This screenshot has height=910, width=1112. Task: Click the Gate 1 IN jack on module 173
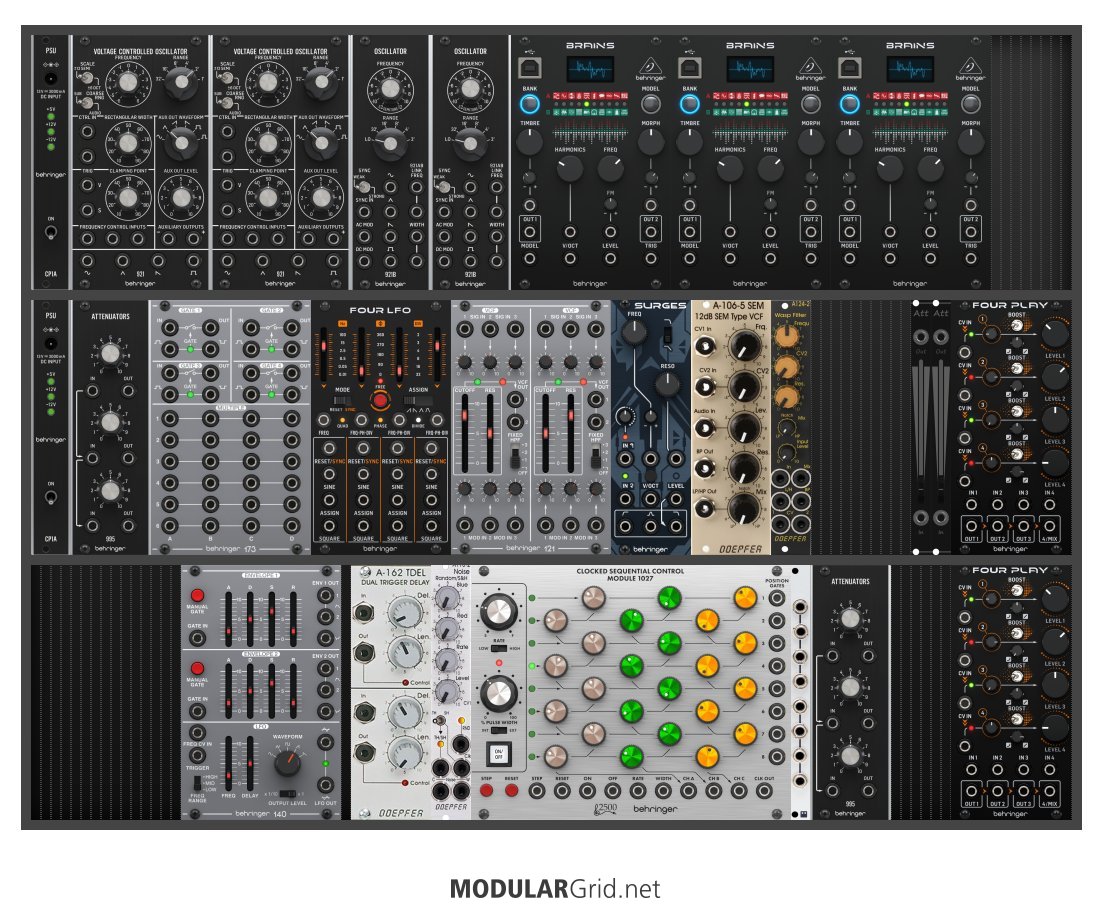[x=169, y=328]
